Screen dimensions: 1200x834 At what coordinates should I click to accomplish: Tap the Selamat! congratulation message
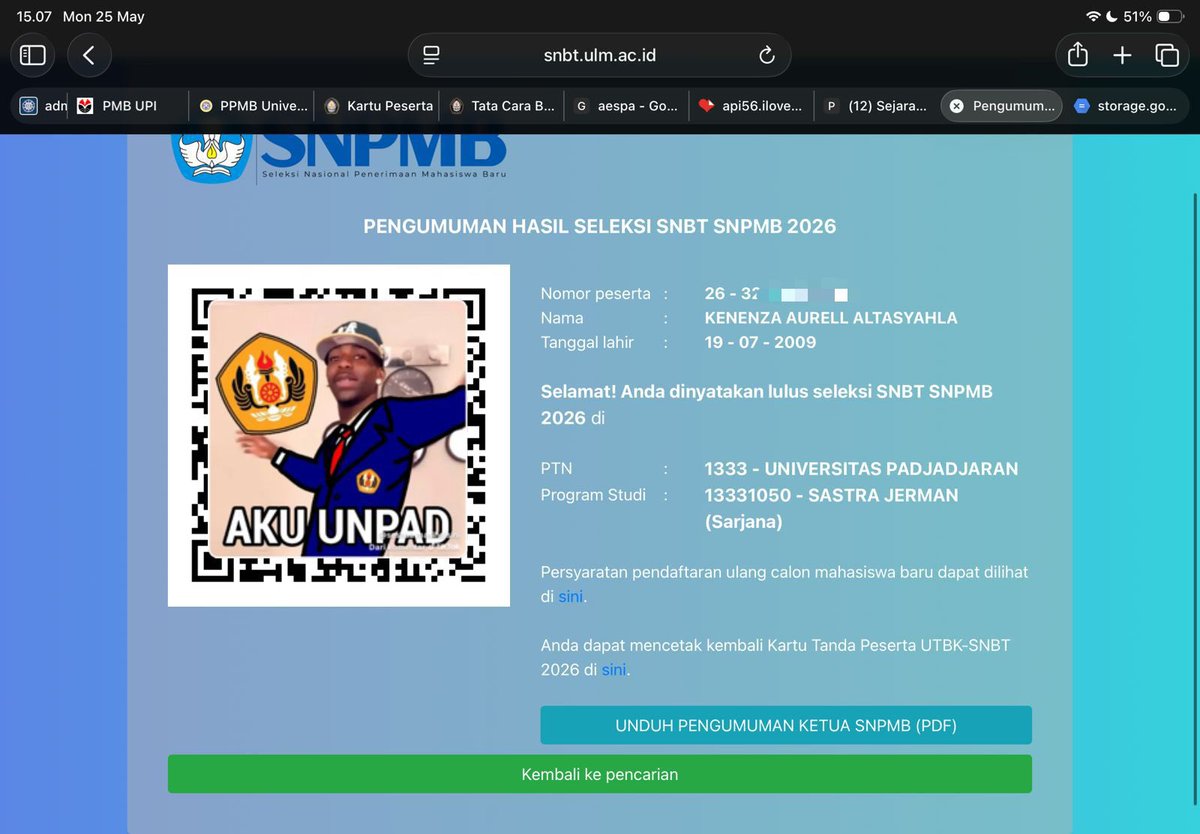(x=767, y=404)
